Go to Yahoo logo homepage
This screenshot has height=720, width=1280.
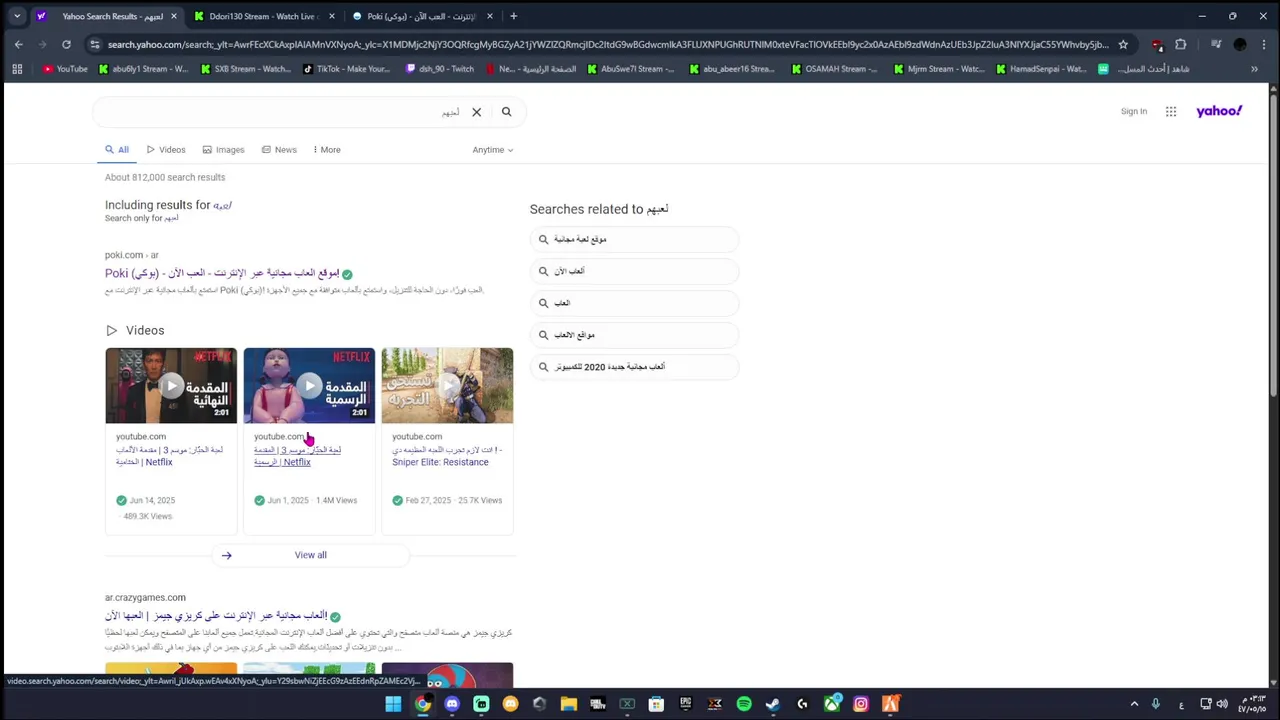coord(1219,111)
